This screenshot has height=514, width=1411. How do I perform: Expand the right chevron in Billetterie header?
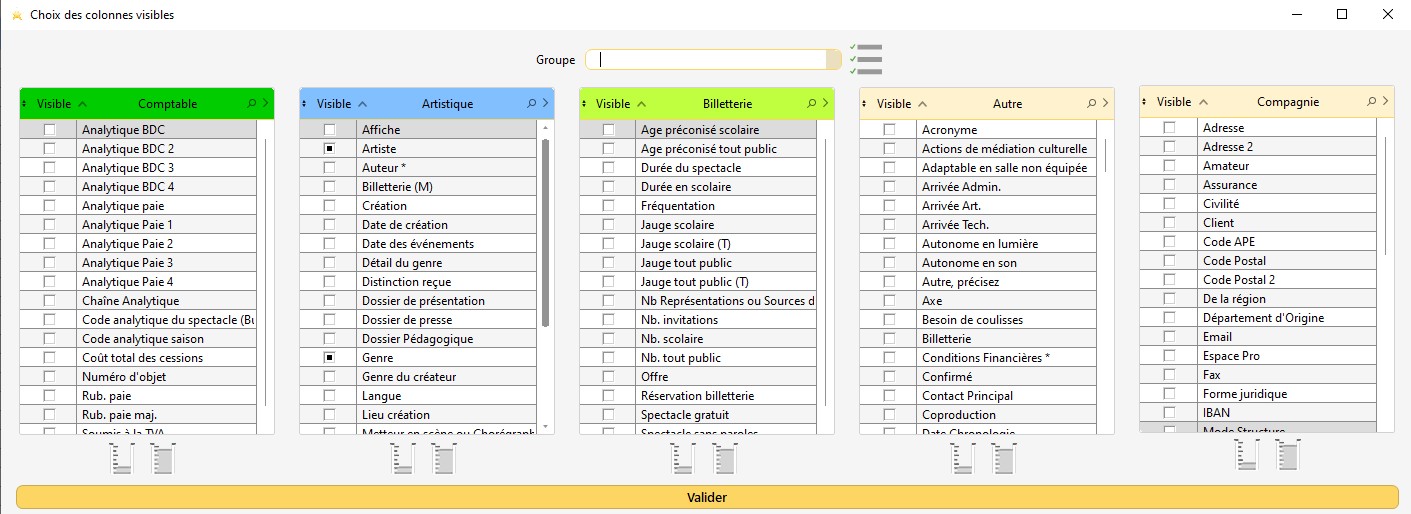pyautogui.click(x=825, y=103)
